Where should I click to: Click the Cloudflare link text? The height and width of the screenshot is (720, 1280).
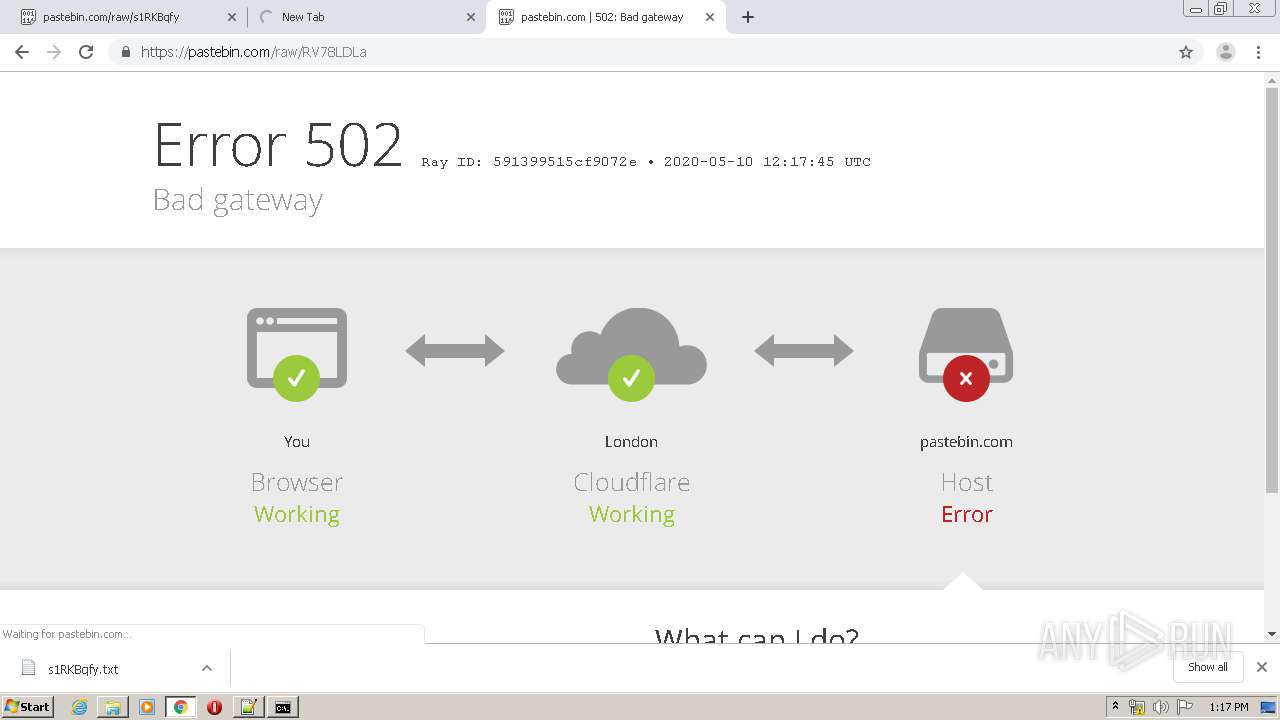(x=631, y=482)
